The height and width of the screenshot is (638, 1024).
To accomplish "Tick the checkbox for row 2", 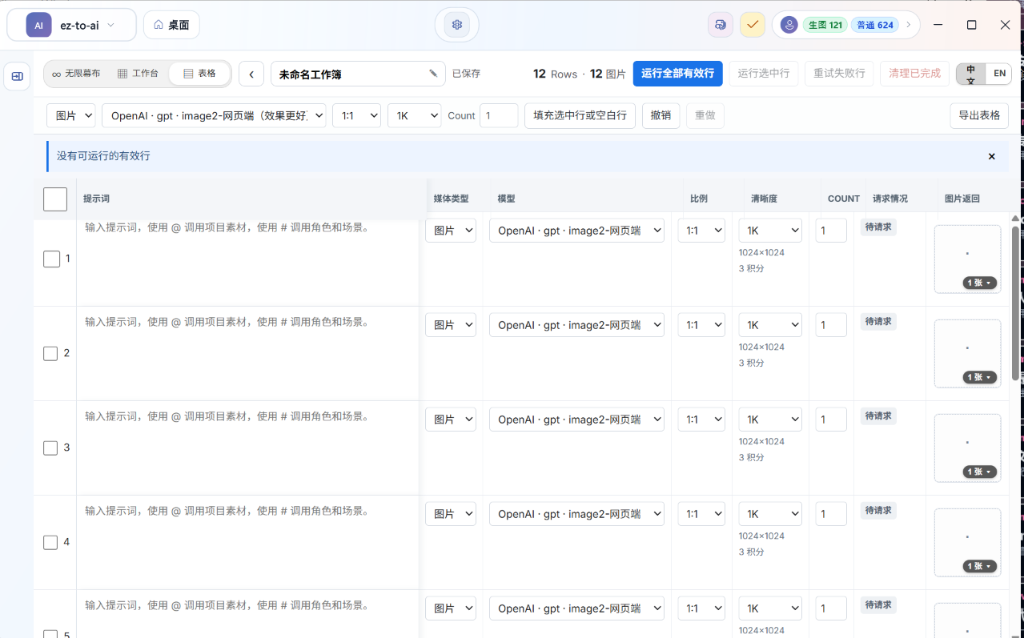I will (51, 353).
